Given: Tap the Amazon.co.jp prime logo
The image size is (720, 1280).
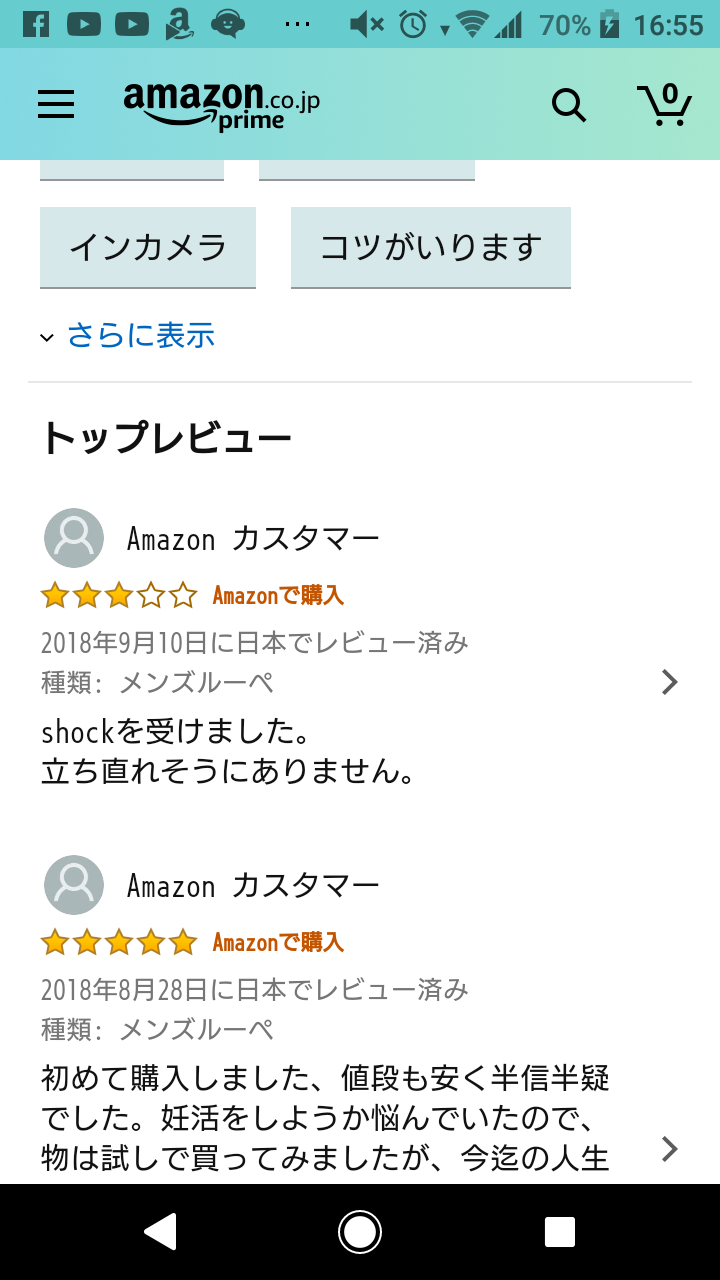Looking at the screenshot, I should (222, 105).
